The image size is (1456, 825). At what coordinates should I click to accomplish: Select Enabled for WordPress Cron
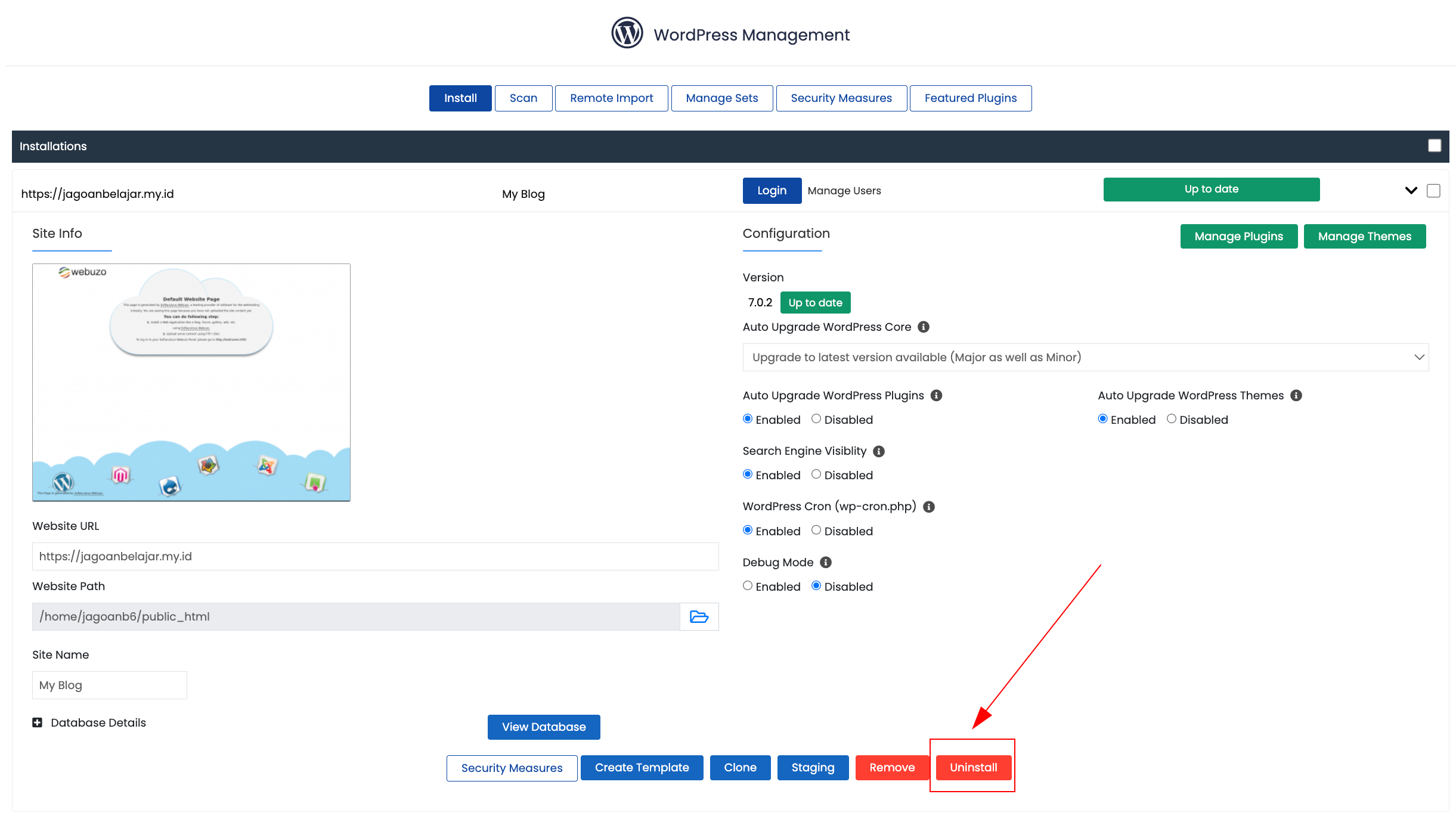click(x=748, y=531)
